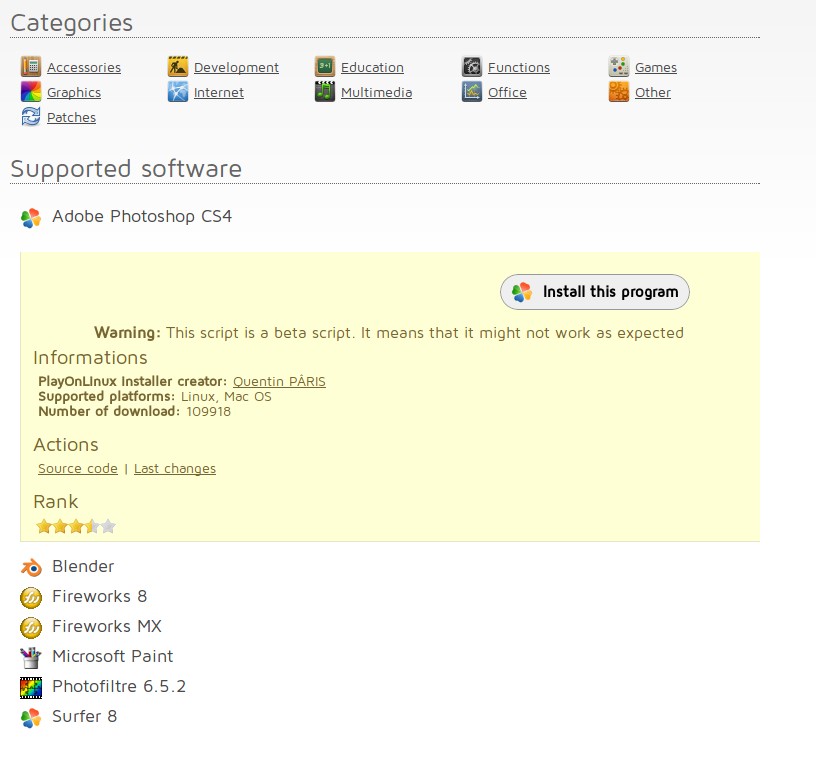The height and width of the screenshot is (765, 816).
Task: Open the Graphics category link
Action: [74, 93]
